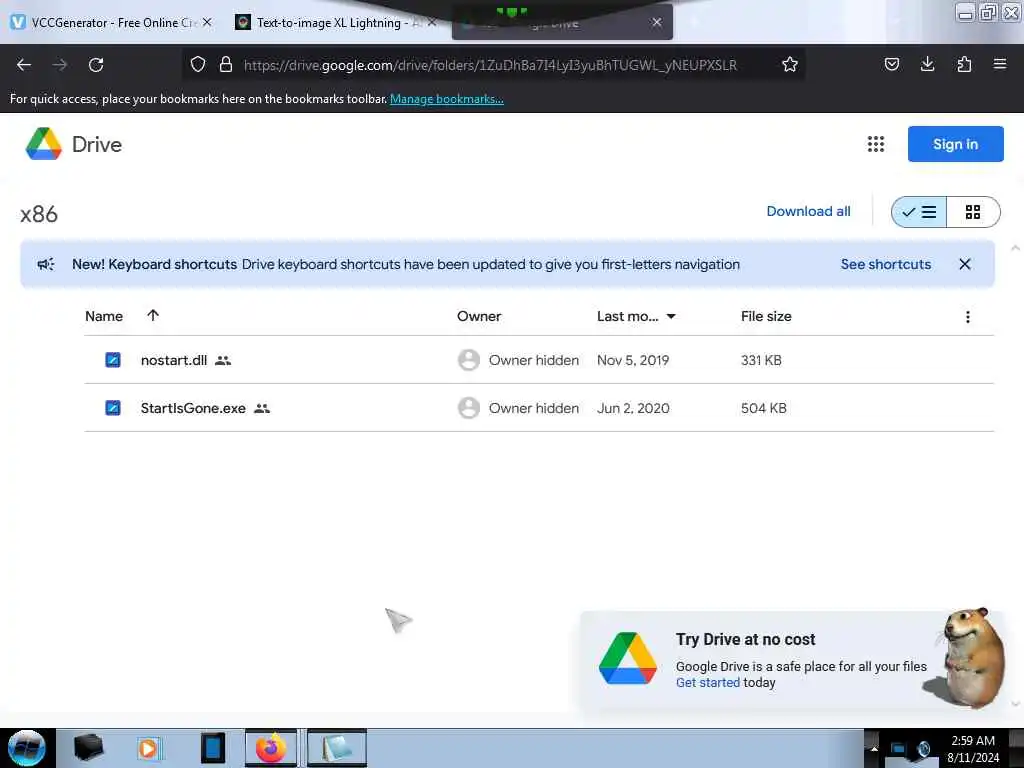Click the Google Drive logo

[x=44, y=144]
